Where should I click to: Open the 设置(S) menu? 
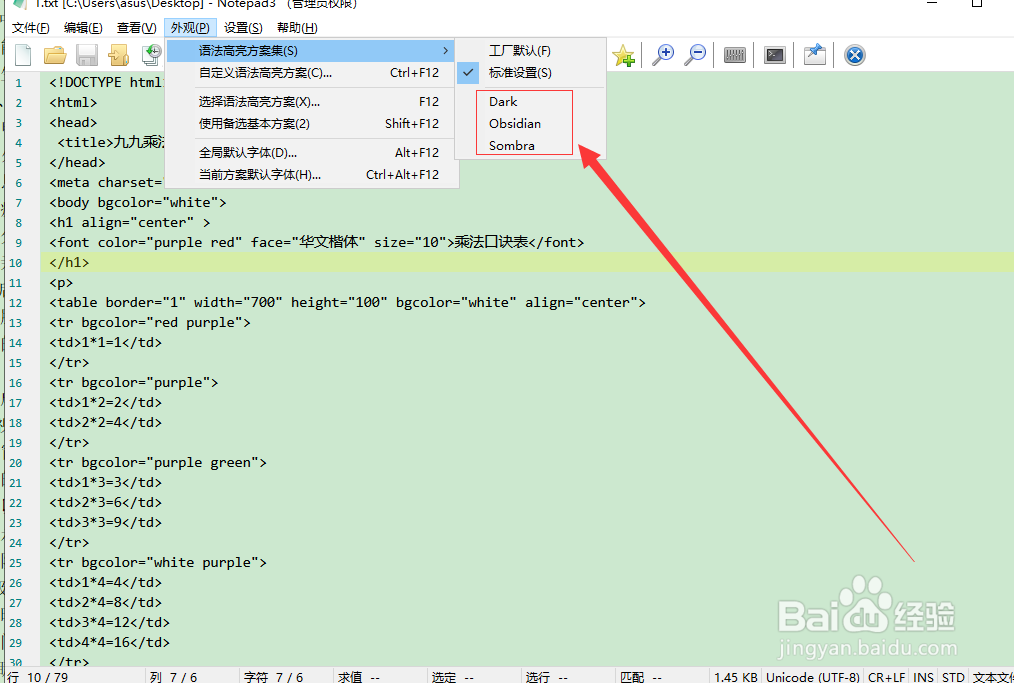(x=243, y=28)
